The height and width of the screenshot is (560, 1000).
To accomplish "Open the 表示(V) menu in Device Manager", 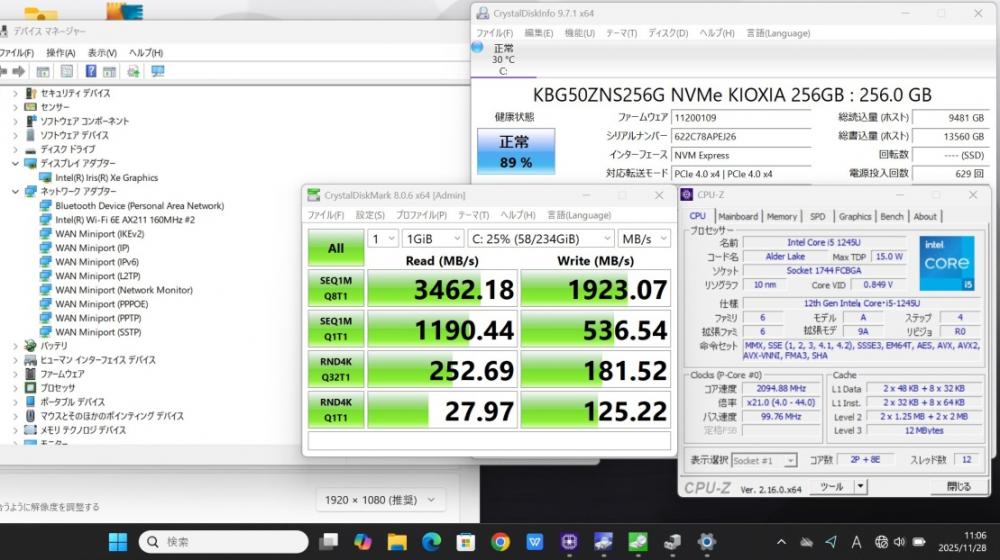I will click(x=102, y=53).
